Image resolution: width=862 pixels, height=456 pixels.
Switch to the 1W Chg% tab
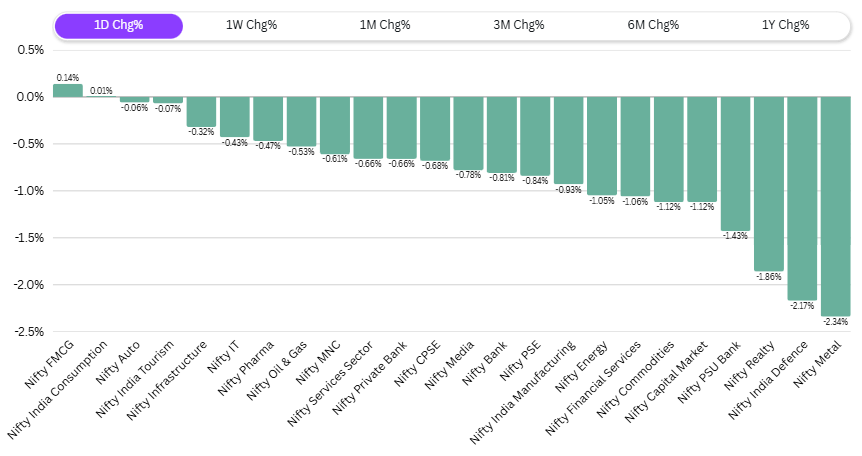coord(251,26)
